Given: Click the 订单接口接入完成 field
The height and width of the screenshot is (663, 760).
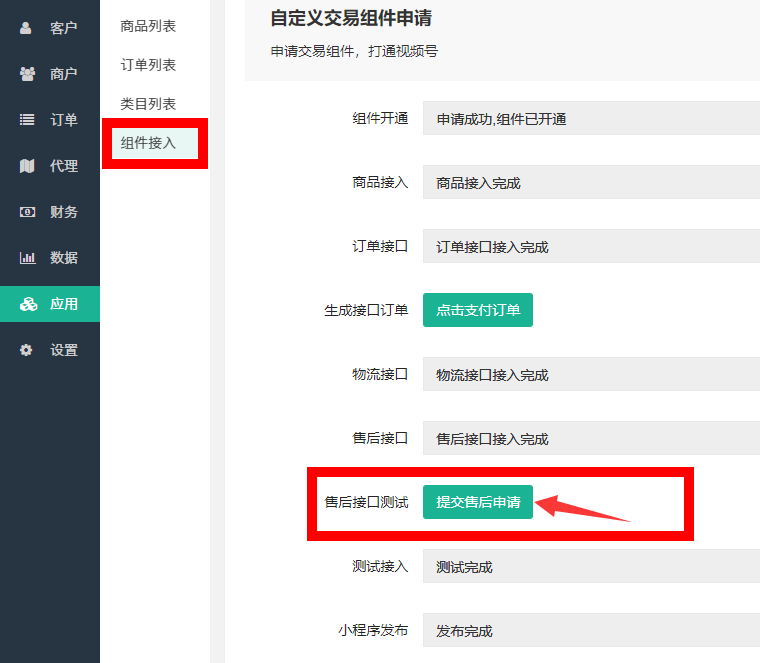Looking at the screenshot, I should (x=591, y=246).
